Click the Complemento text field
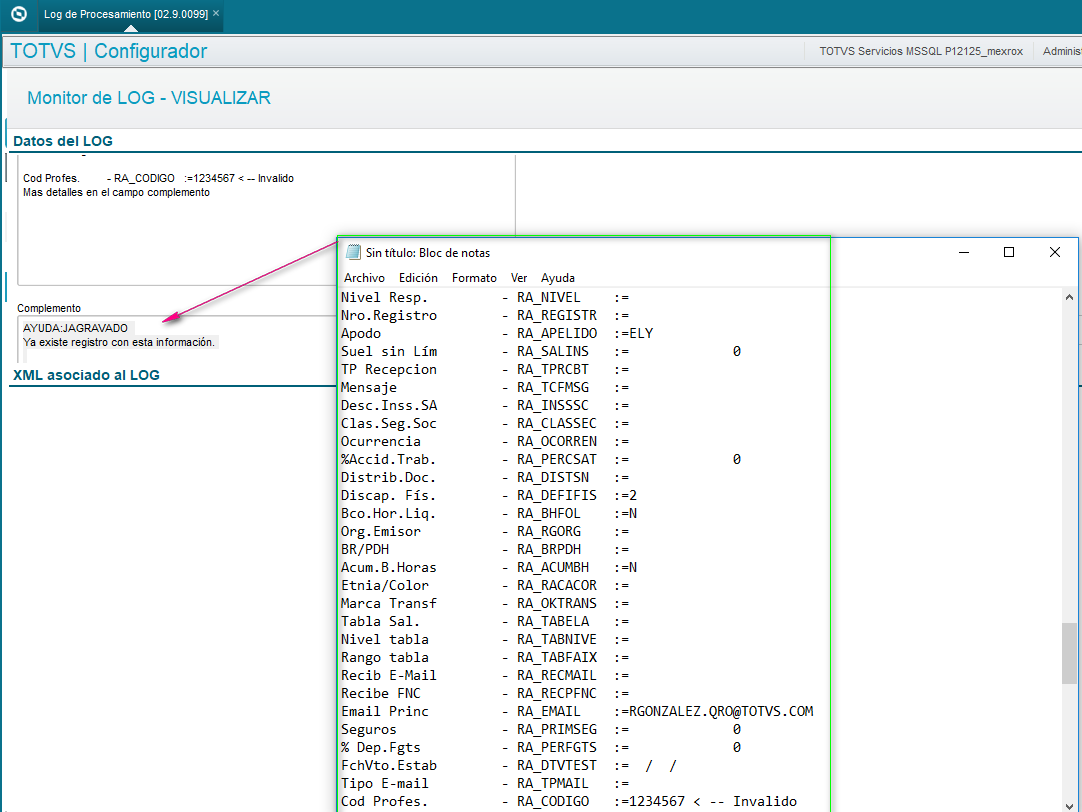 (x=177, y=339)
